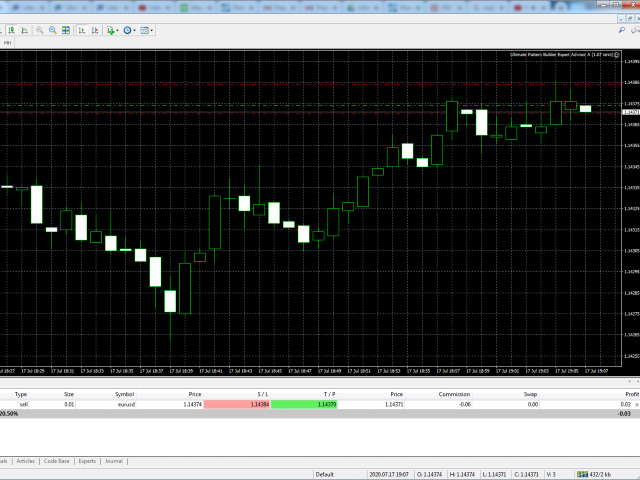Zoom out of the chart

point(53,30)
